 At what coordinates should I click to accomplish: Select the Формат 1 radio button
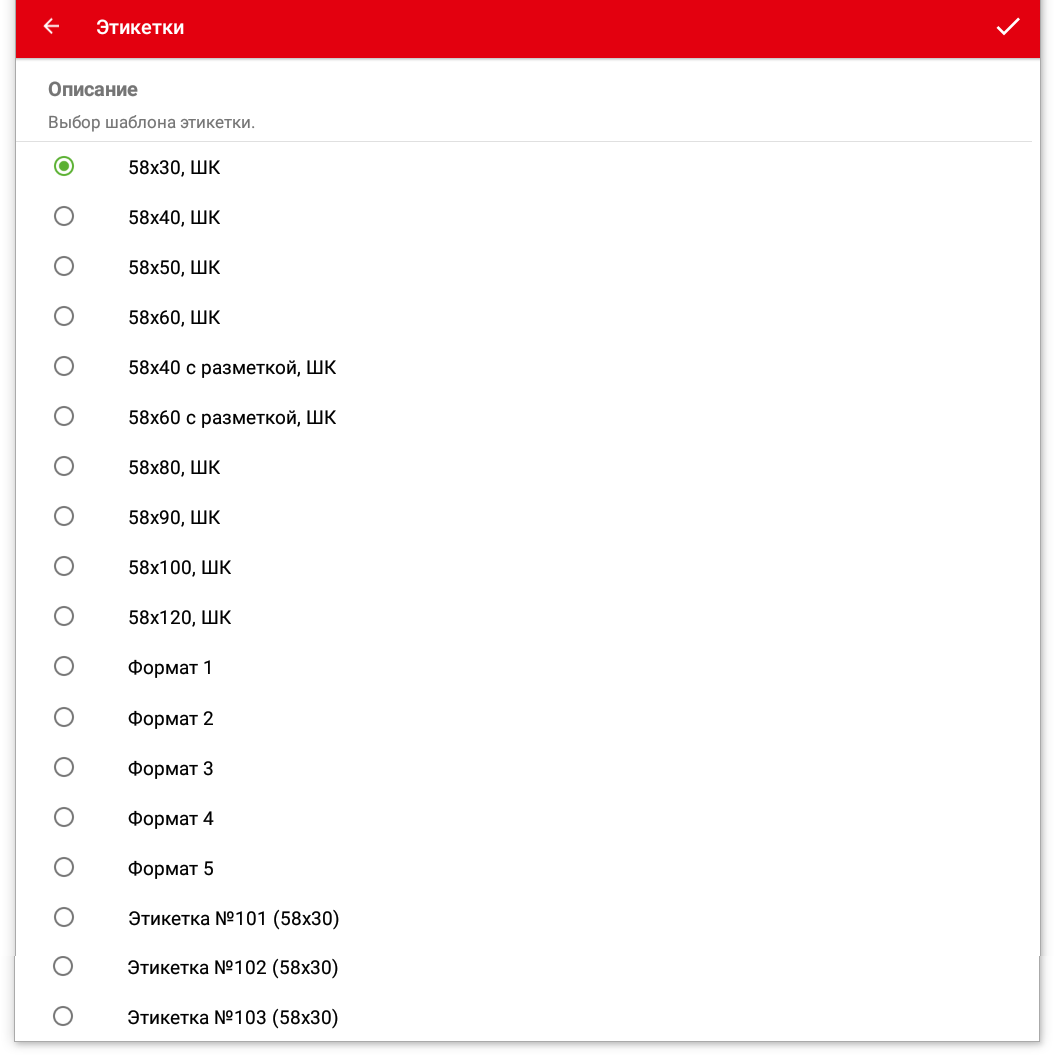(x=64, y=667)
